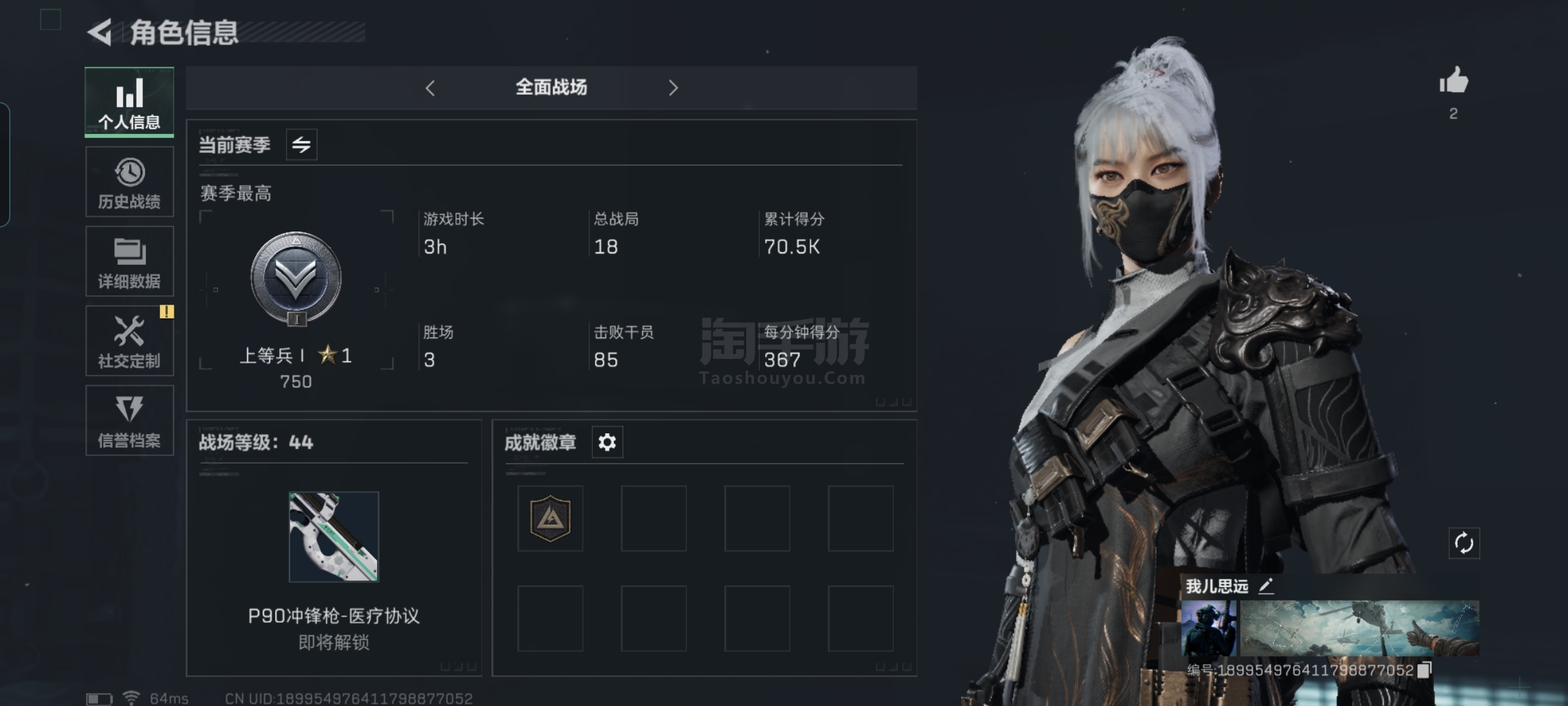Switch to next mode with right chevron
The width and height of the screenshot is (1568, 706).
pos(673,88)
